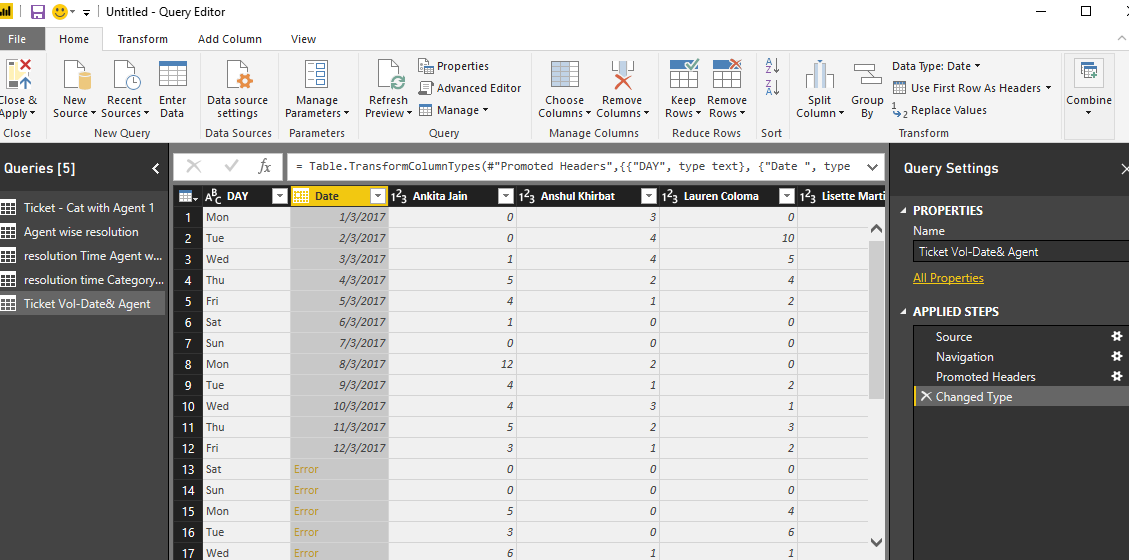Switch to the Transform tab
Viewport: 1129px width, 560px height.
[143, 39]
